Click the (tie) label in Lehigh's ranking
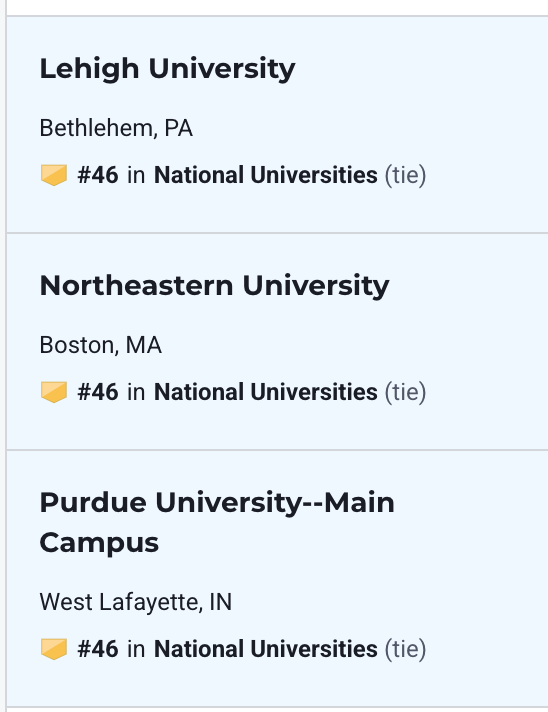 click(x=405, y=175)
